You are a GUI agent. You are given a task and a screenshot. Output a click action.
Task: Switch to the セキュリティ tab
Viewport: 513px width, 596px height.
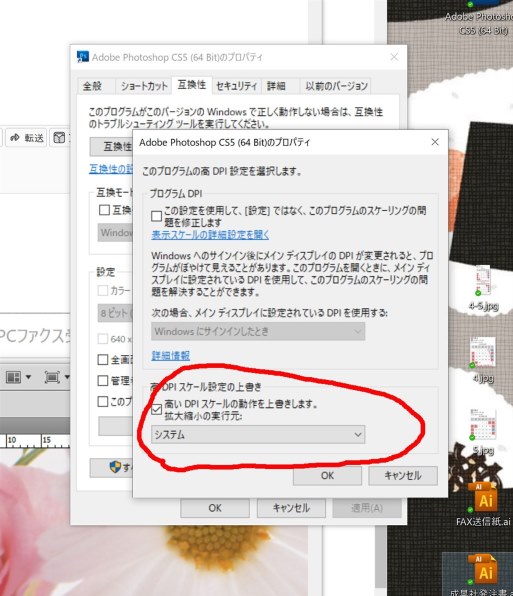[236, 86]
